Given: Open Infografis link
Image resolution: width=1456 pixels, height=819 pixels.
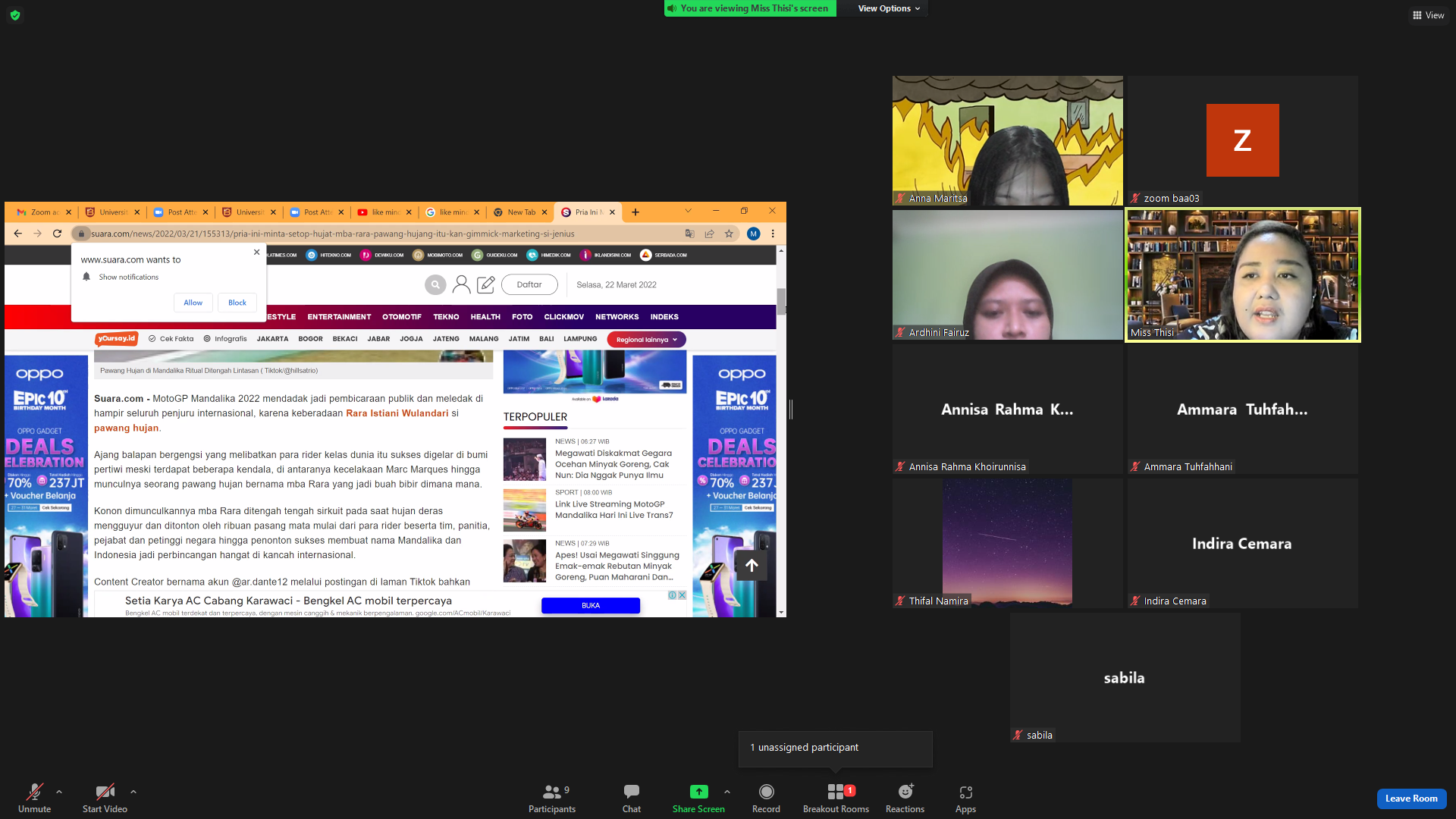Looking at the screenshot, I should [x=225, y=339].
